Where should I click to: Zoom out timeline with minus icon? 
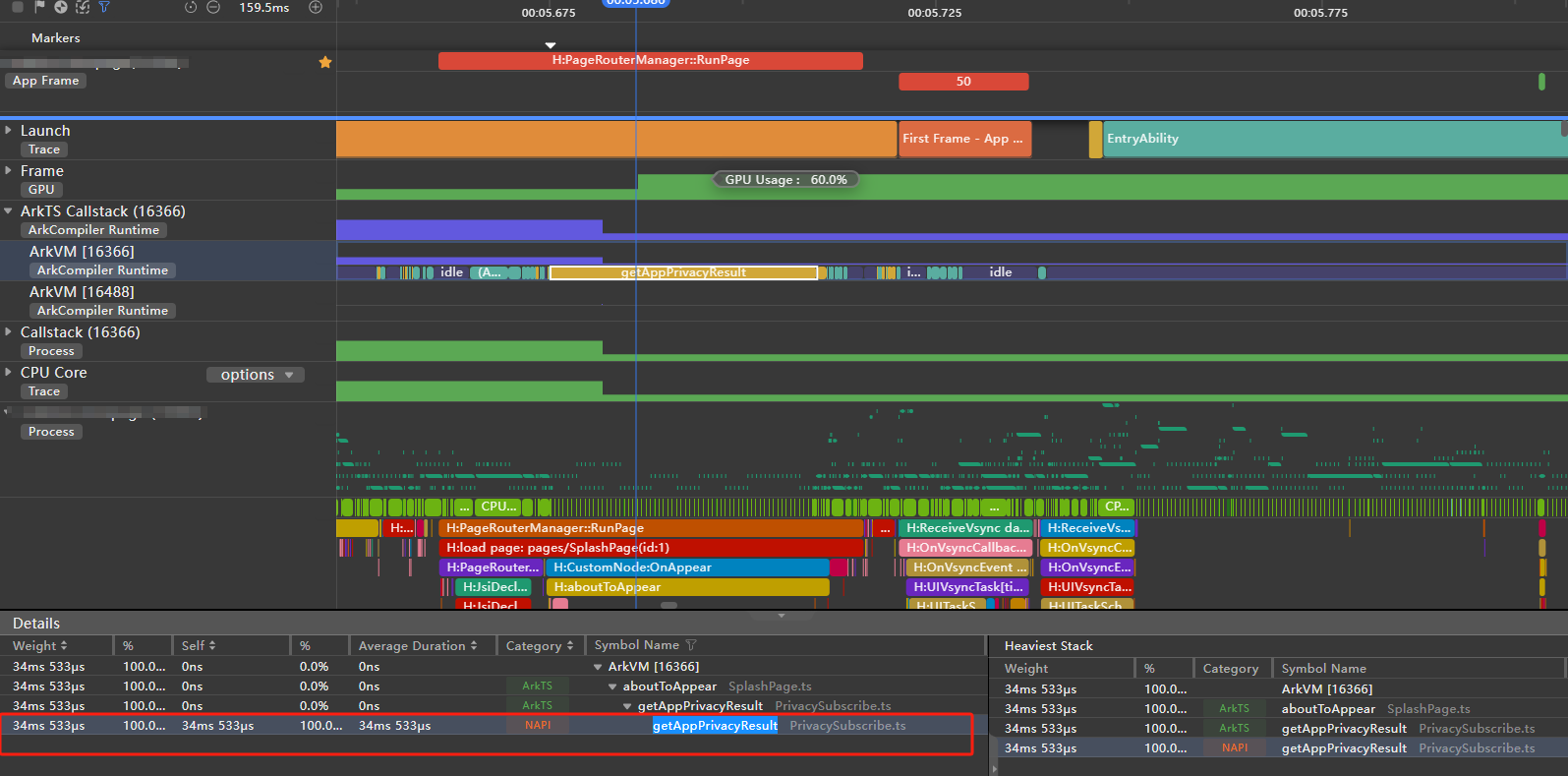(x=212, y=7)
